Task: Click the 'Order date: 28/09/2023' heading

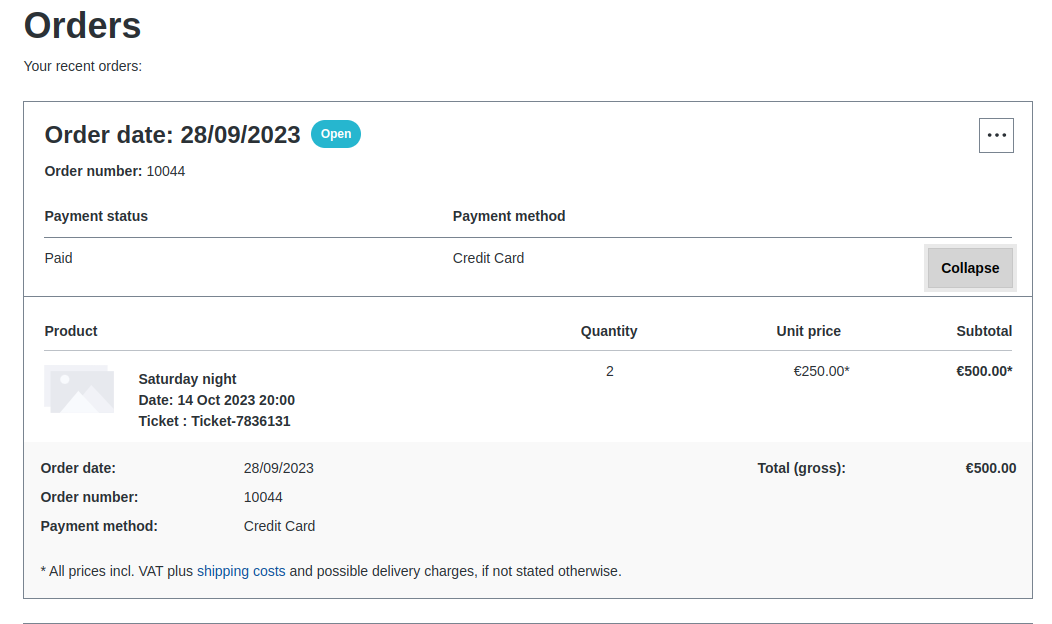Action: coord(172,135)
